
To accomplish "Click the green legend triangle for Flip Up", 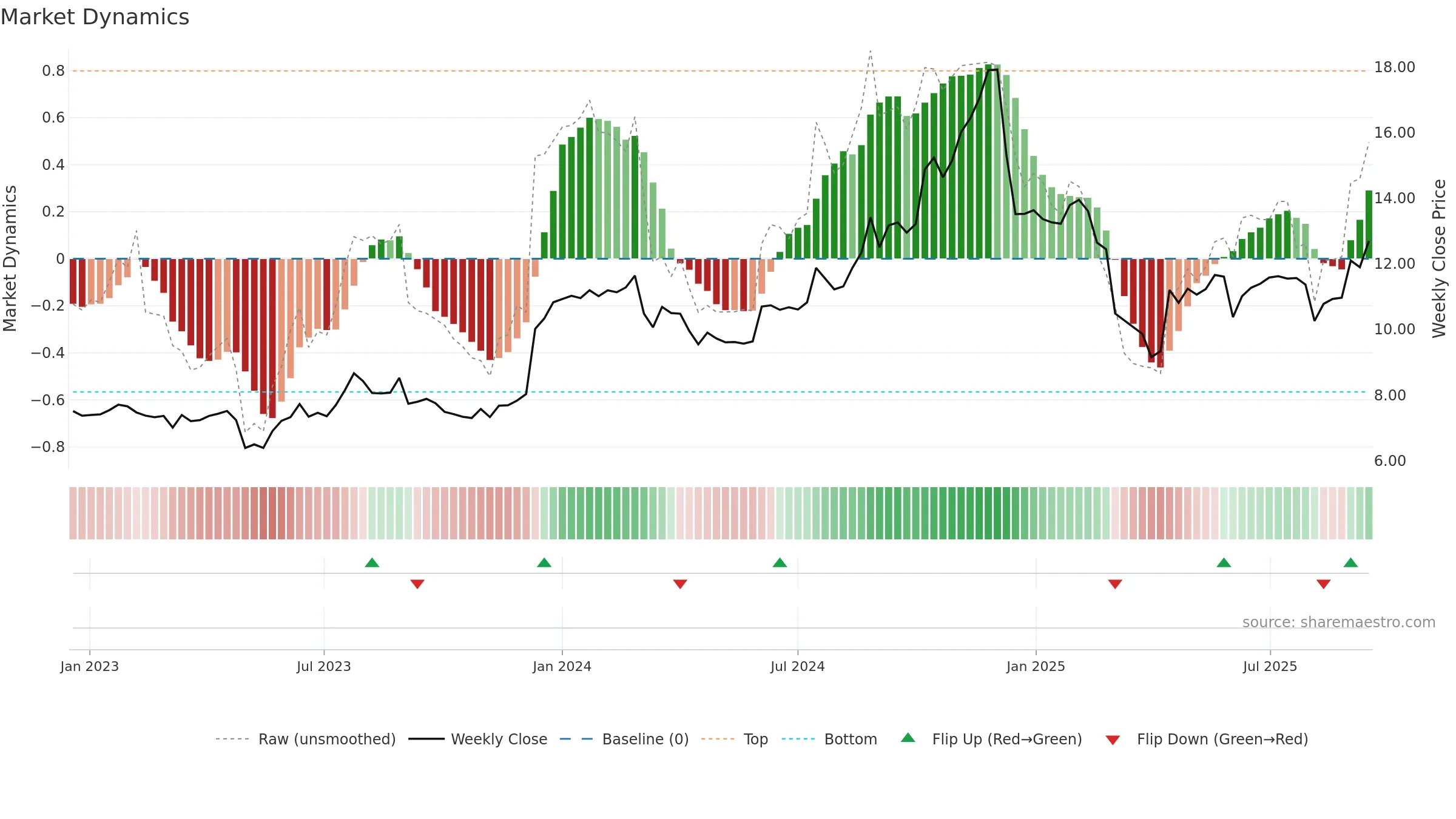I will click(908, 738).
